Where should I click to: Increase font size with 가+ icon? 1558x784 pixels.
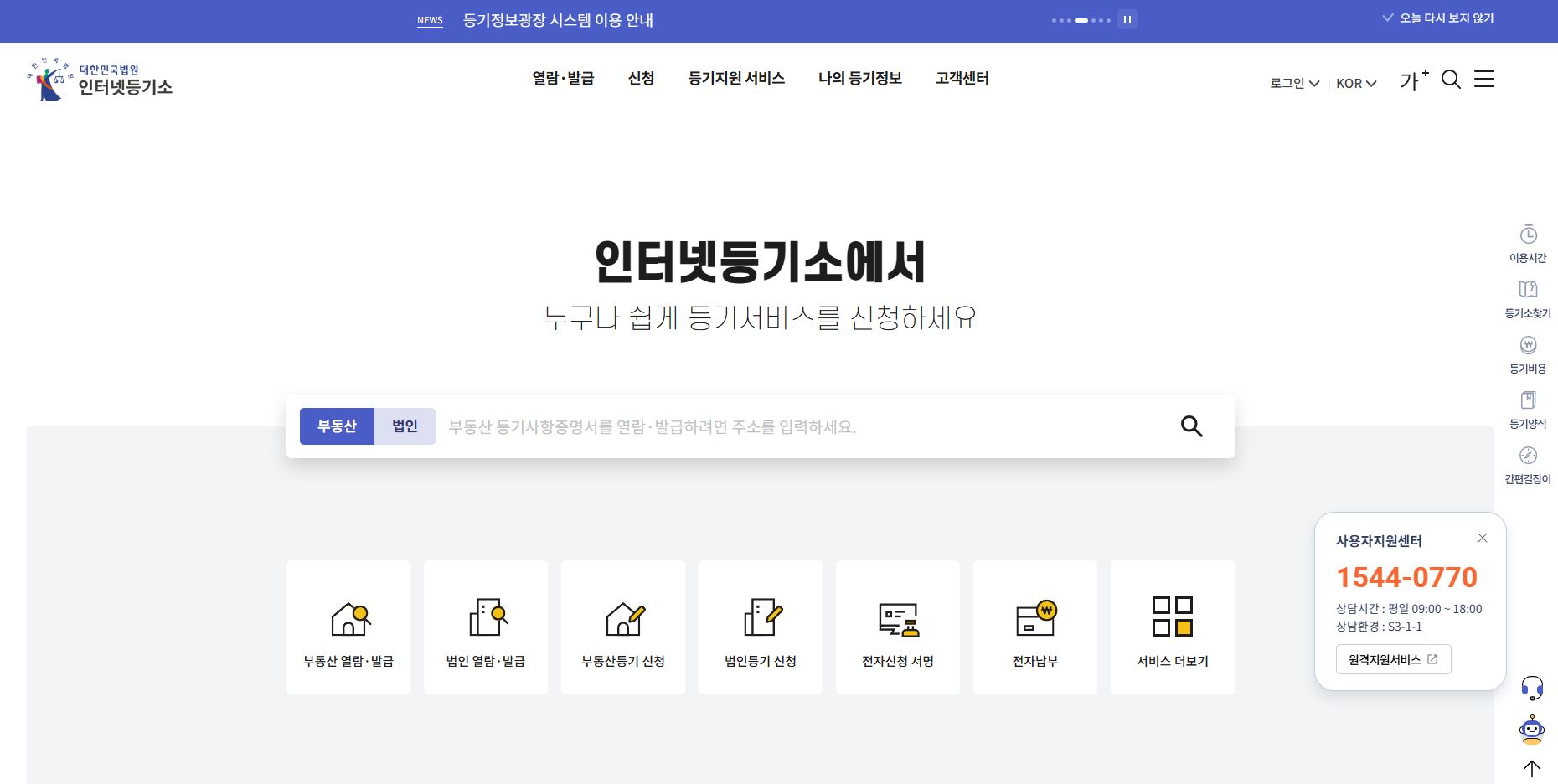coord(1414,80)
